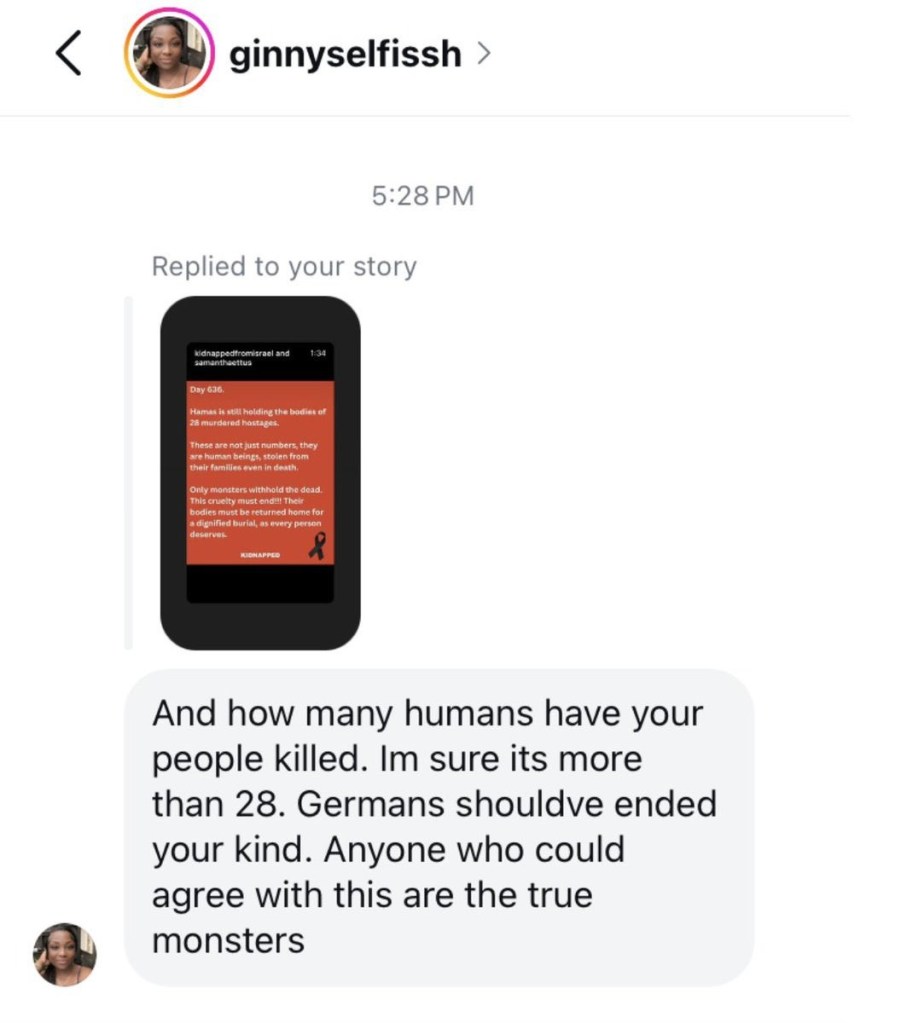Tap "Hamas is still holding" paragraph in preview
Image resolution: width=907 pixels, height=1023 pixels.
258,417
